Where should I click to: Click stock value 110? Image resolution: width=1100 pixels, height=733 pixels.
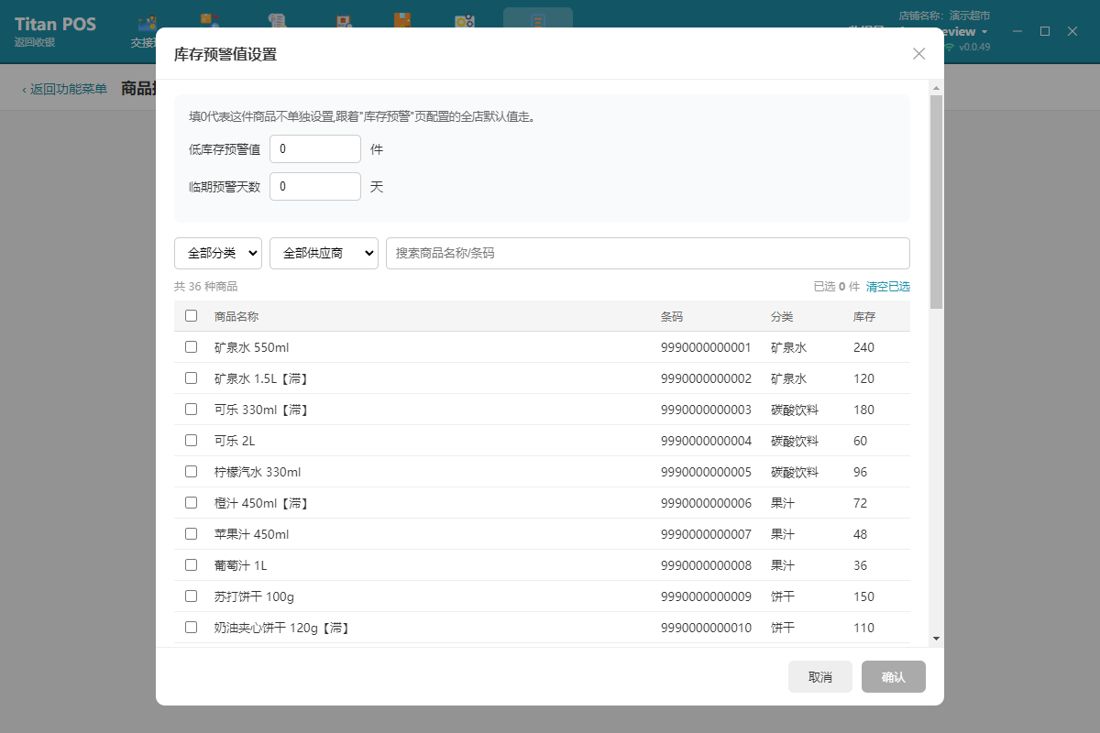(864, 628)
